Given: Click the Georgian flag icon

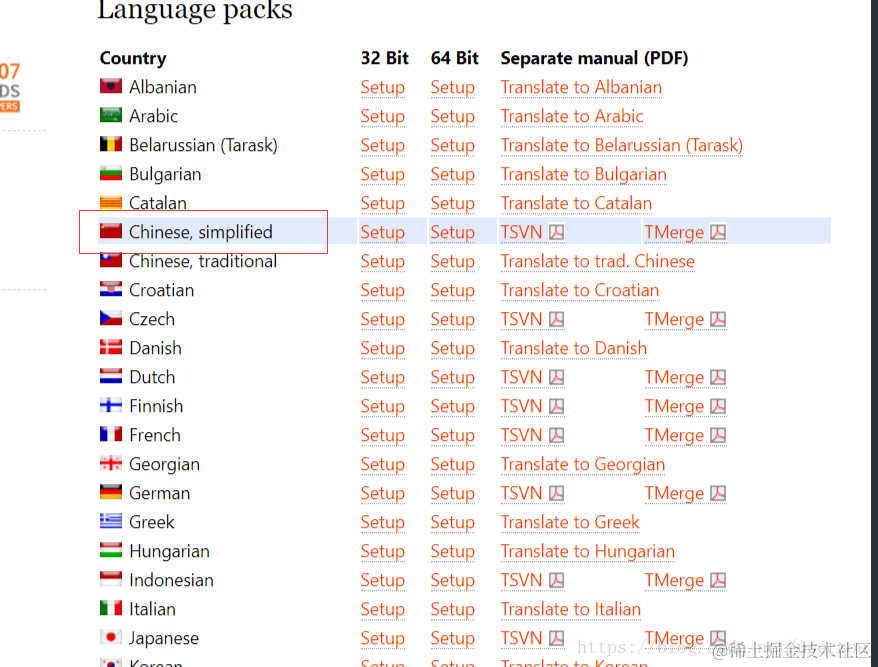Looking at the screenshot, I should click(111, 463).
